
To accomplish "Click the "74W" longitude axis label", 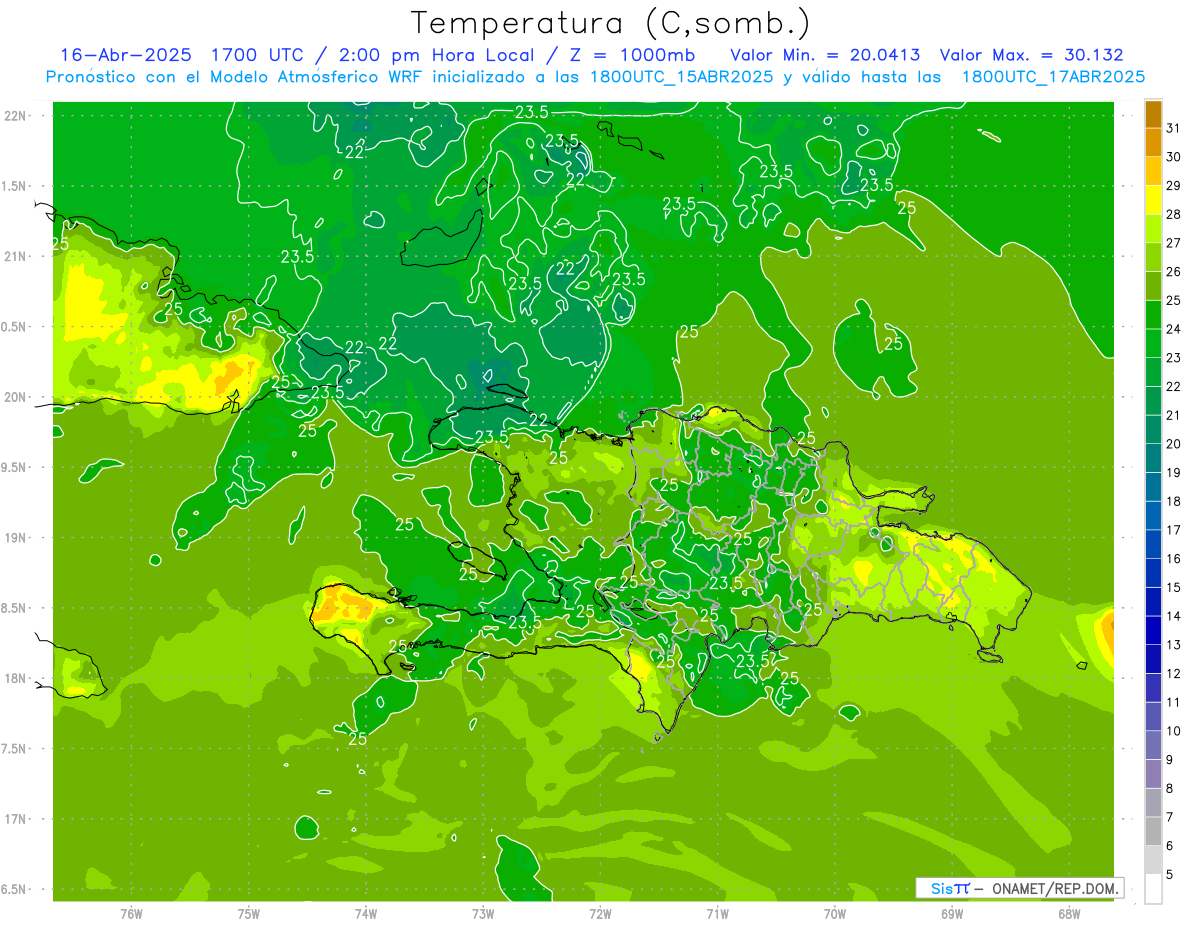I will tap(366, 914).
